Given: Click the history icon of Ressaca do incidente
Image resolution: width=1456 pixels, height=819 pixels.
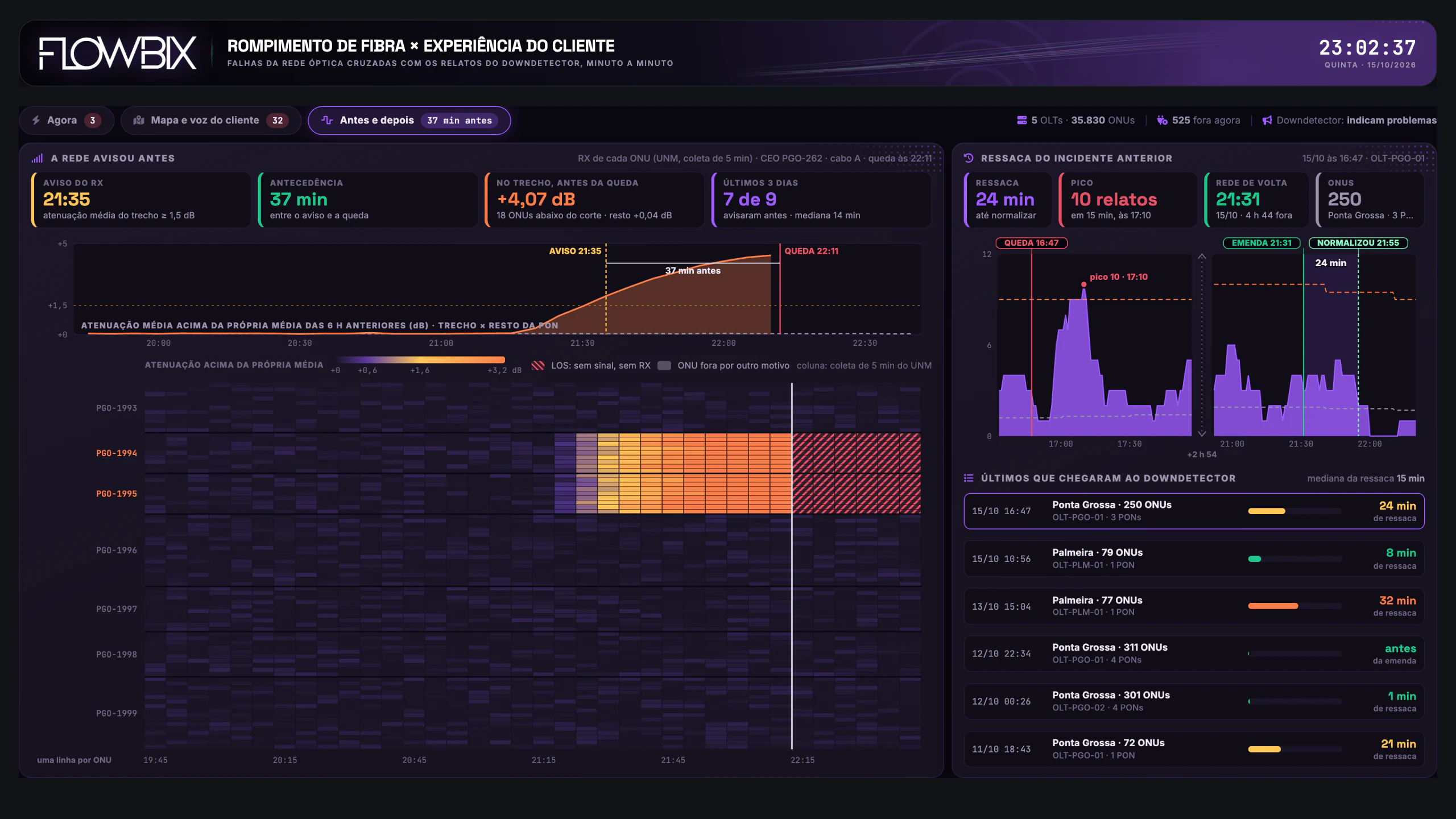Looking at the screenshot, I should click(x=969, y=158).
